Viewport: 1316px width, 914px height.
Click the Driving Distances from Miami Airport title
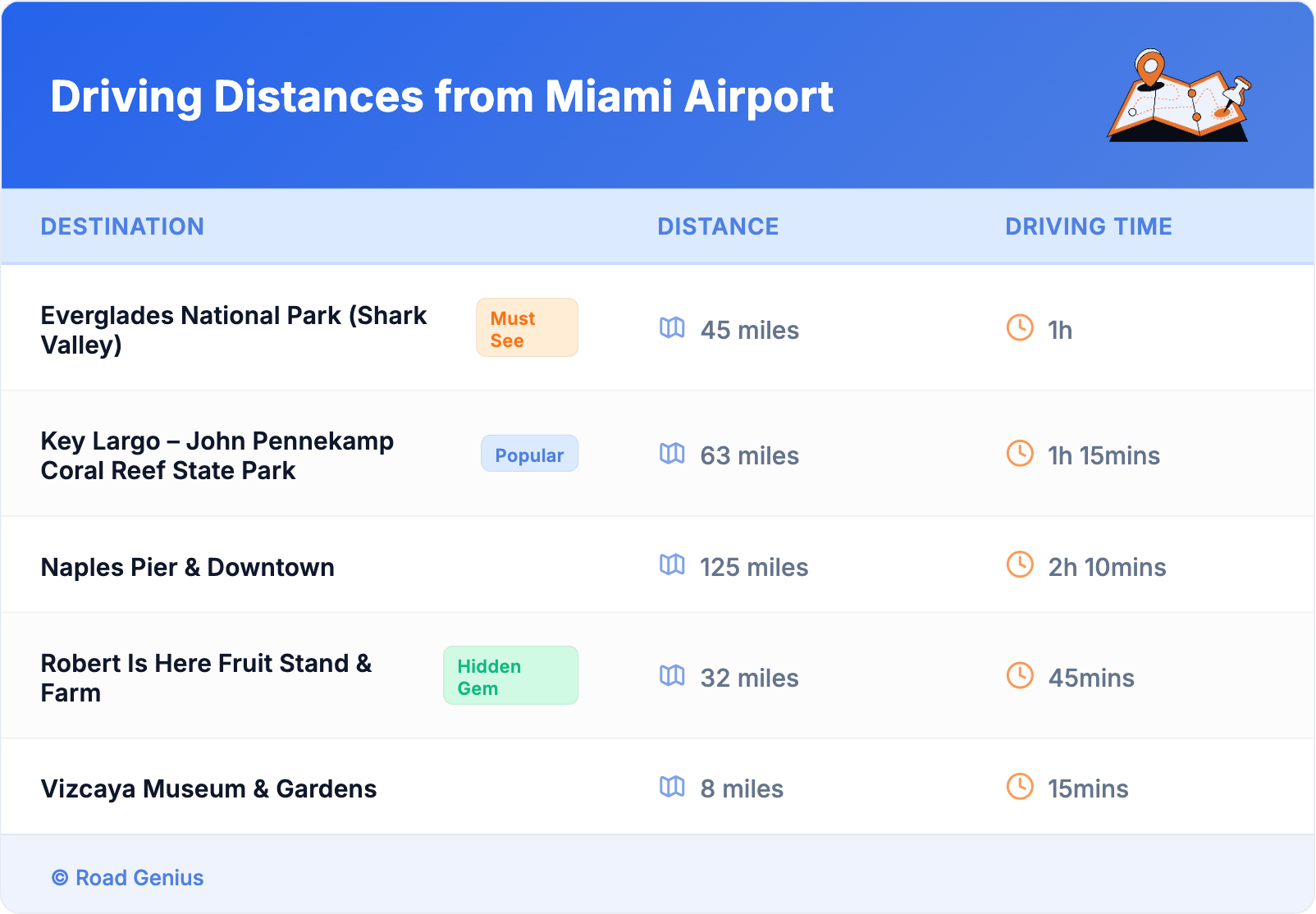coord(441,97)
